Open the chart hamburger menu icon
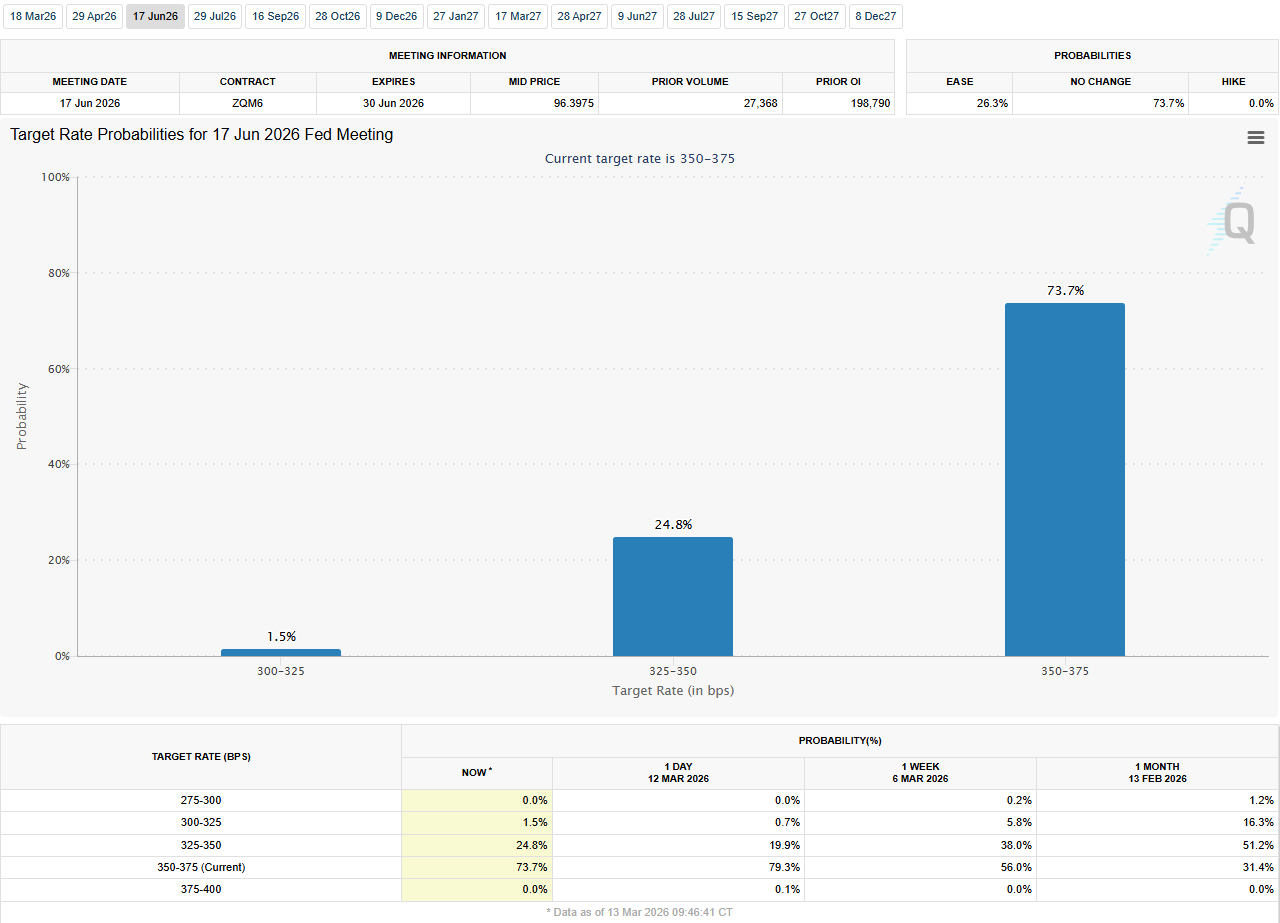1280x923 pixels. click(1256, 138)
